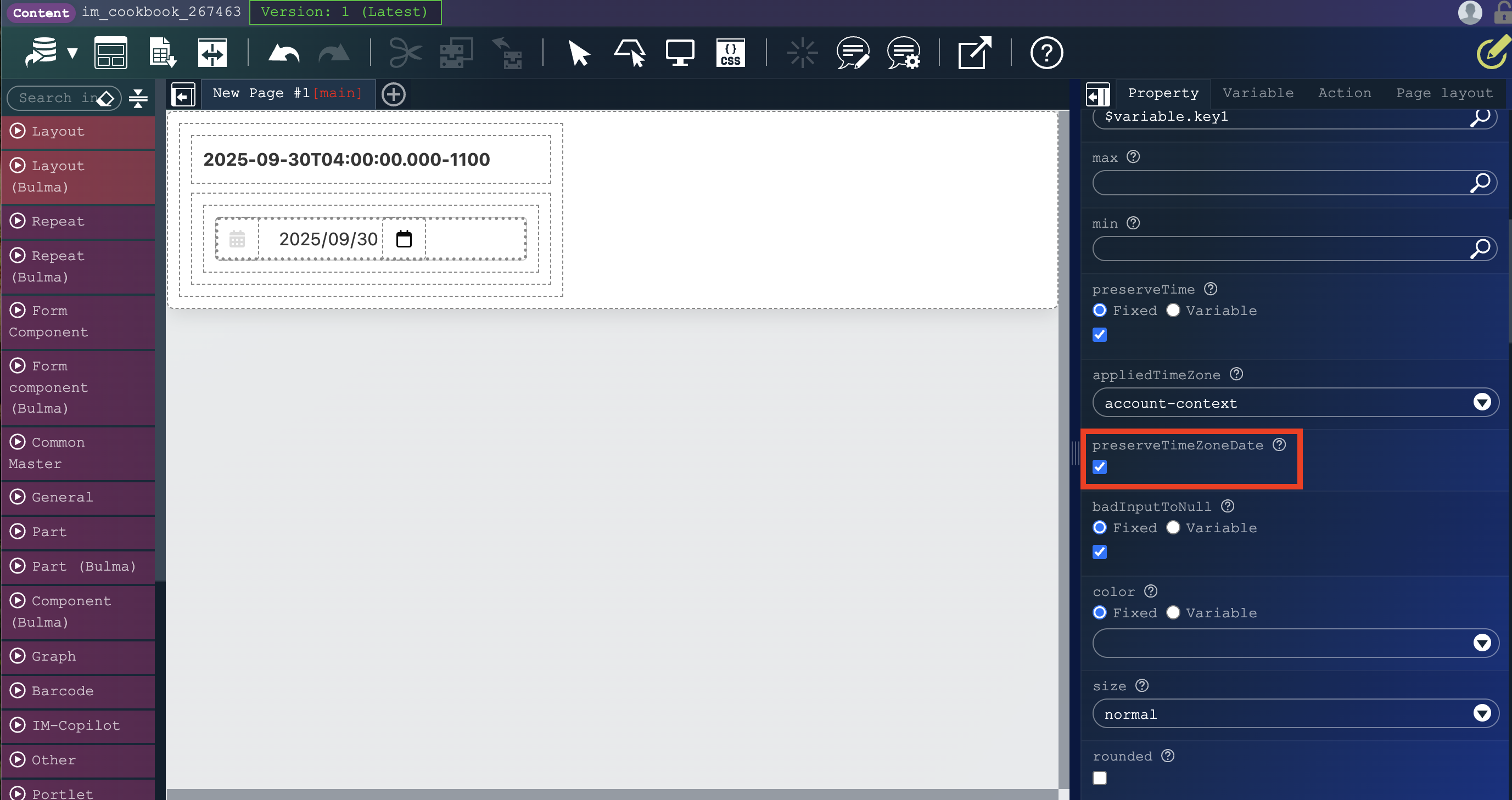Select the arrow pointer tool
The width and height of the screenshot is (1512, 800).
pos(578,53)
